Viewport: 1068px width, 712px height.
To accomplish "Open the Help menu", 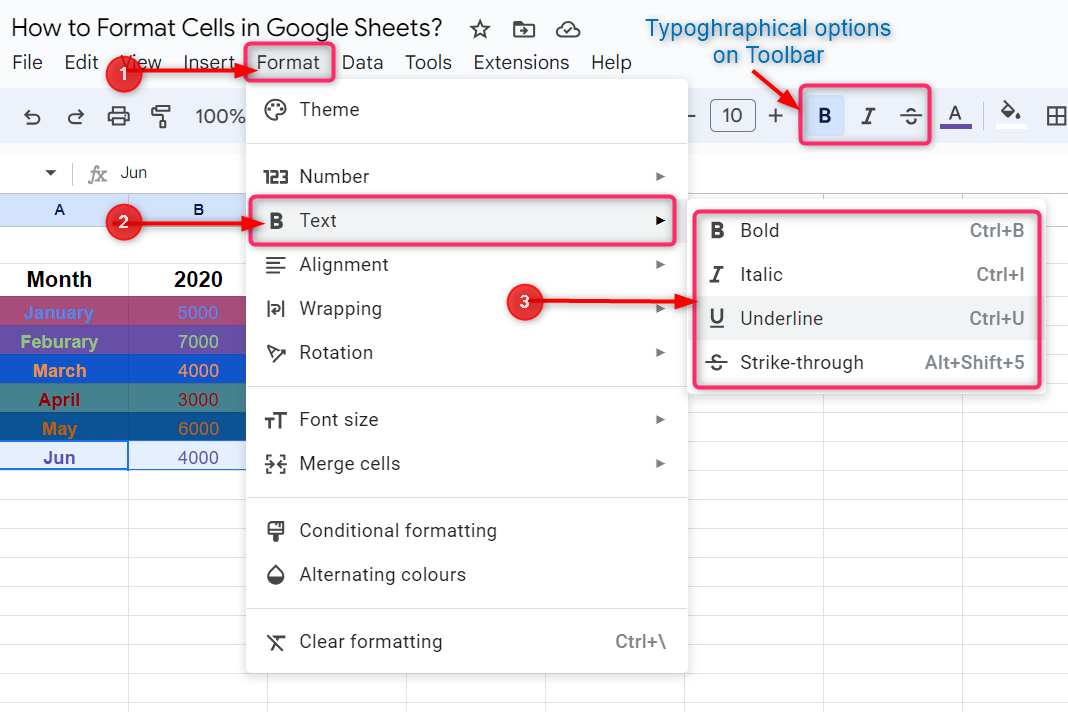I will pyautogui.click(x=611, y=63).
